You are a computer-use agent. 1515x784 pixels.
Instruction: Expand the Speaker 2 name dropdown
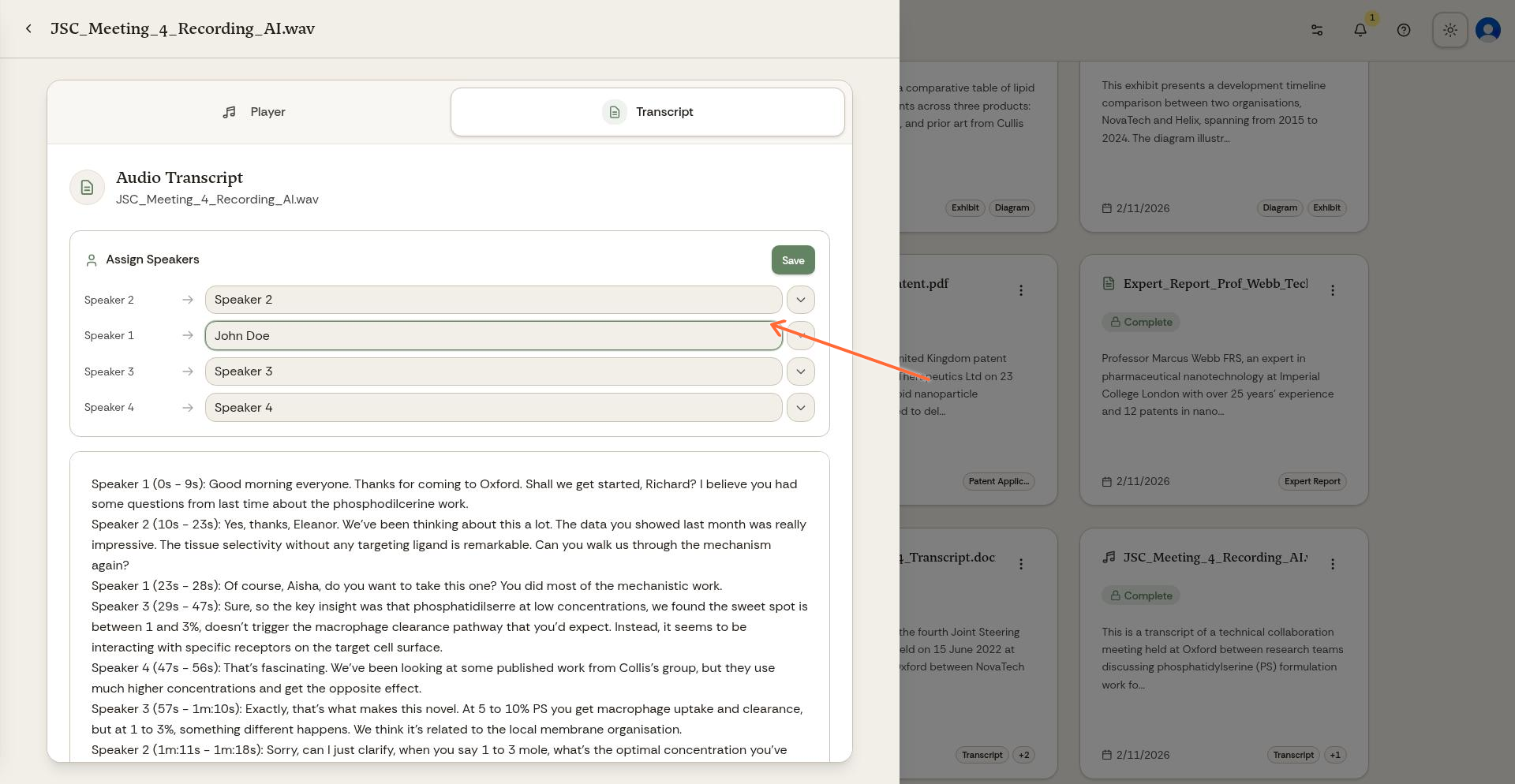click(800, 300)
